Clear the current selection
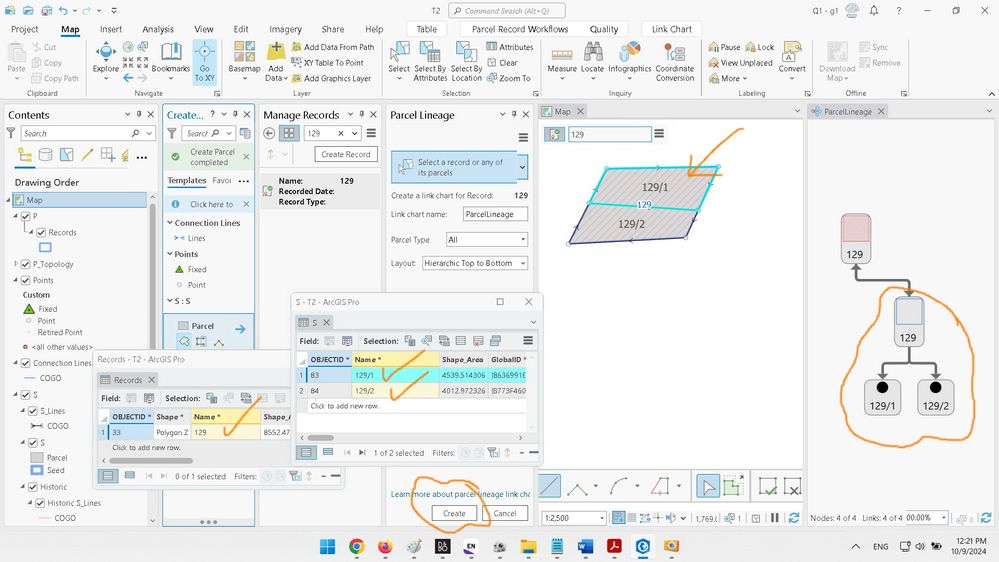This screenshot has height=562, width=999. [502, 62]
